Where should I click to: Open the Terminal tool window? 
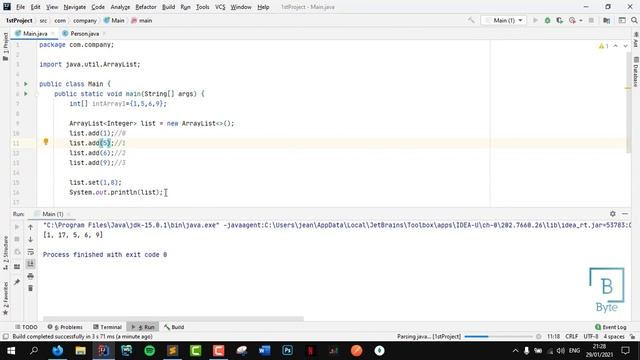(107, 327)
